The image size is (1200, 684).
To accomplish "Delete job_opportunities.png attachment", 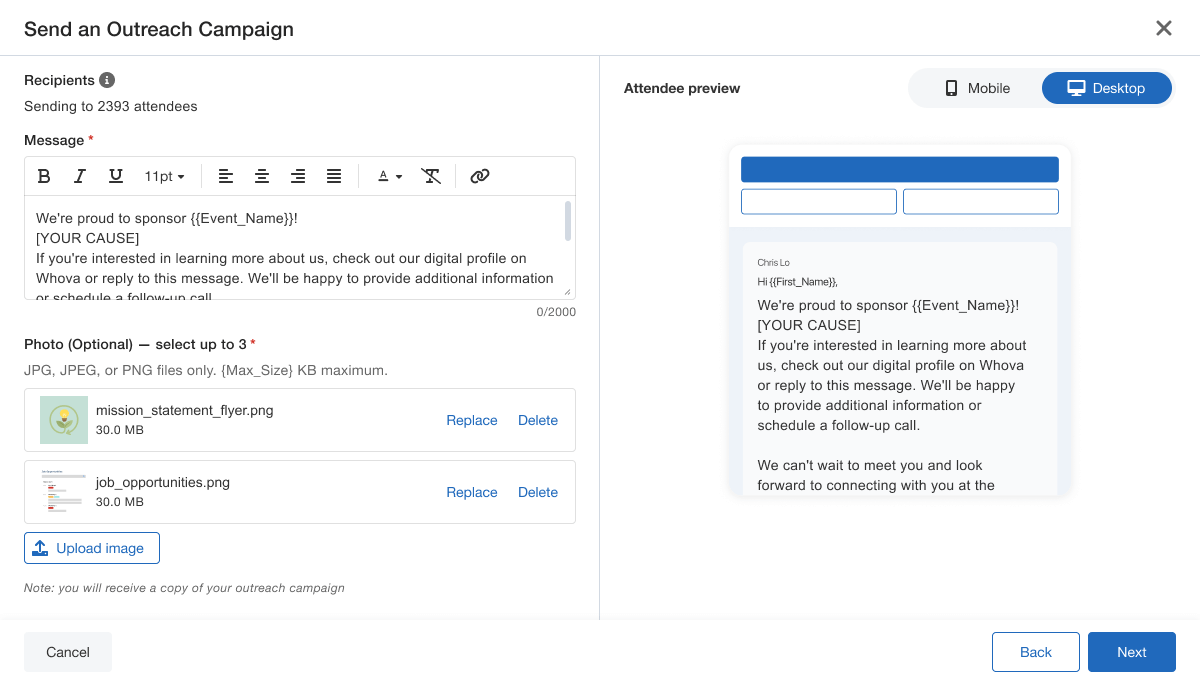I will tap(538, 492).
